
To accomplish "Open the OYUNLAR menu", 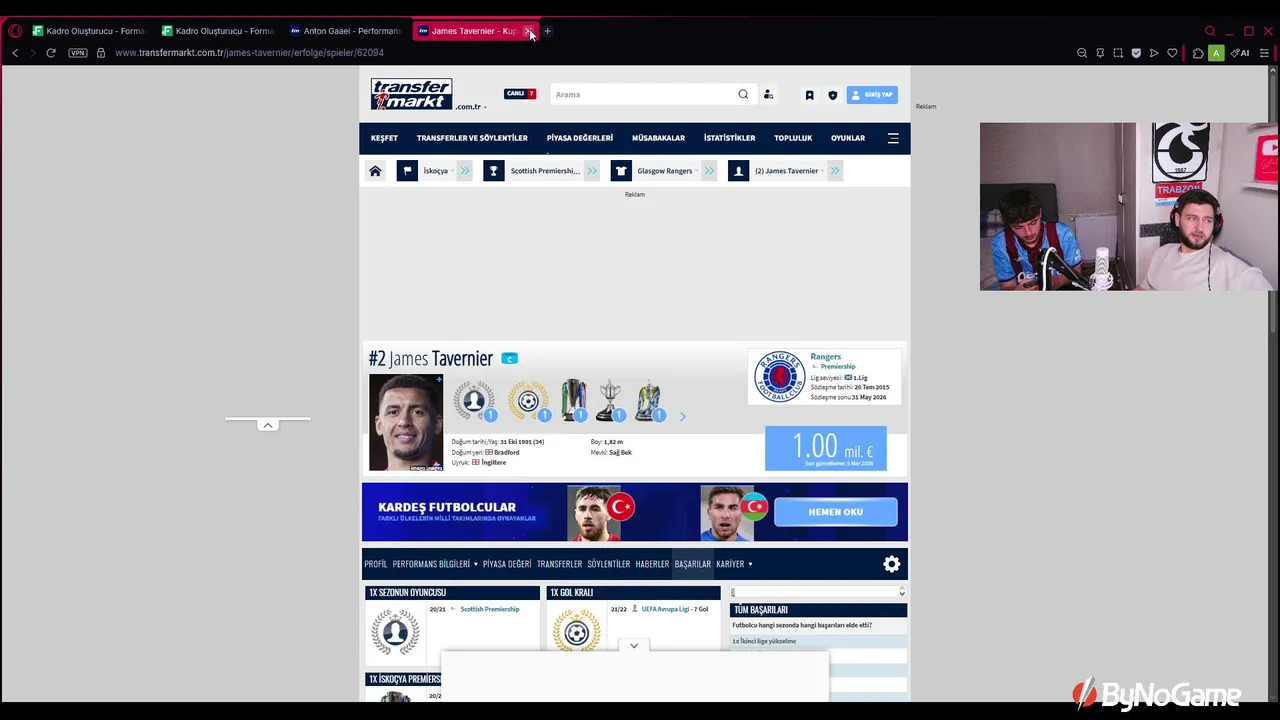I will tap(848, 138).
